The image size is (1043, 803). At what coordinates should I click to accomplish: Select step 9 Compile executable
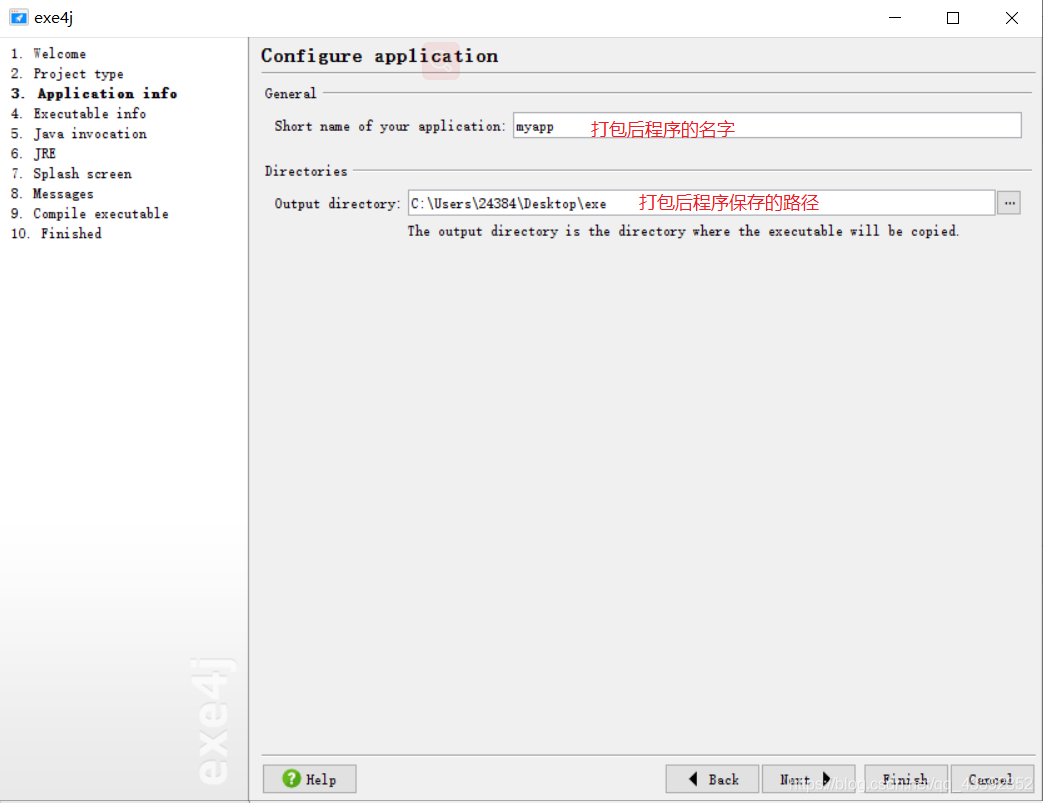tap(90, 214)
